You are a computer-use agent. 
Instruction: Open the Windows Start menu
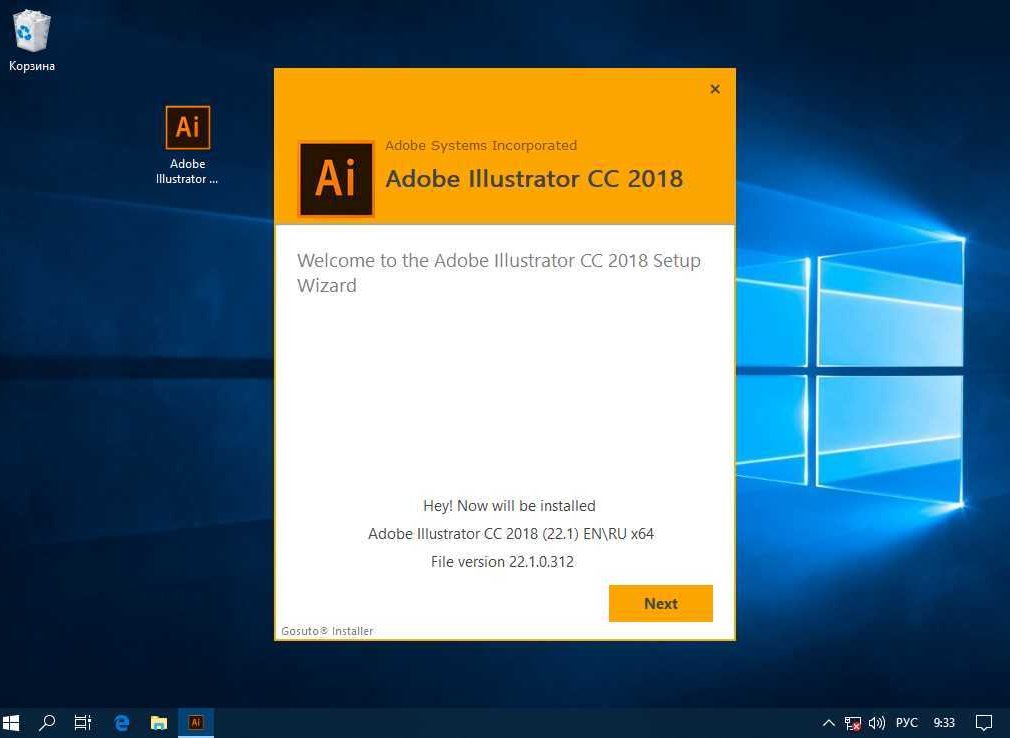coord(12,723)
